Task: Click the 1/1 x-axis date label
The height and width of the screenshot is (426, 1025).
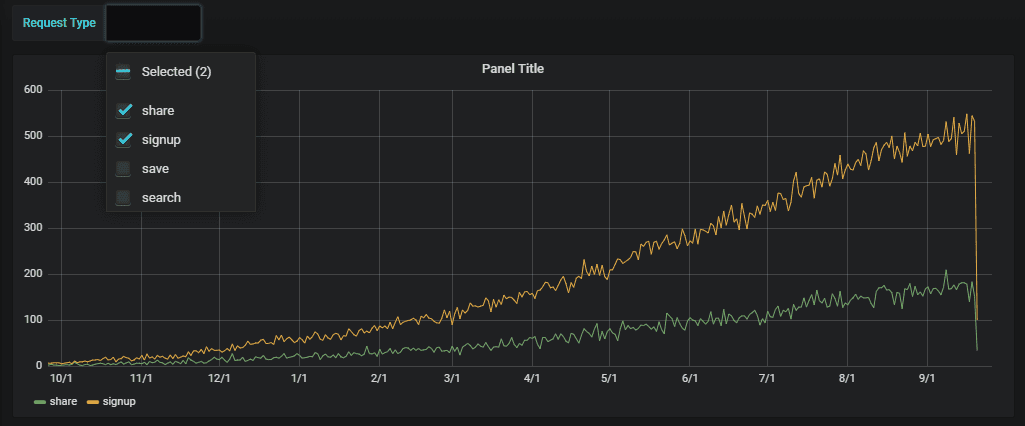Action: tap(299, 379)
